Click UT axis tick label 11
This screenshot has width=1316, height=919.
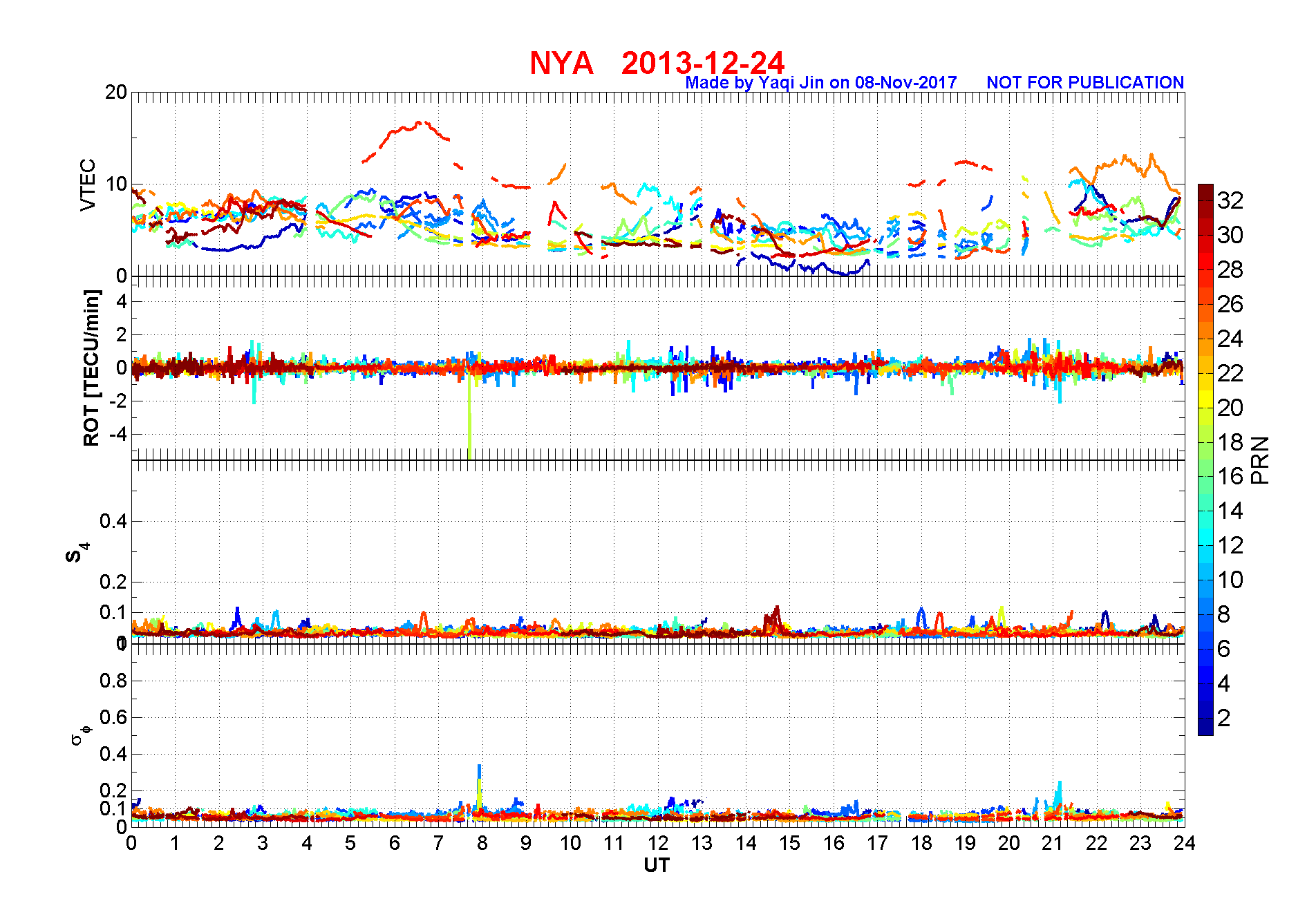tap(614, 843)
